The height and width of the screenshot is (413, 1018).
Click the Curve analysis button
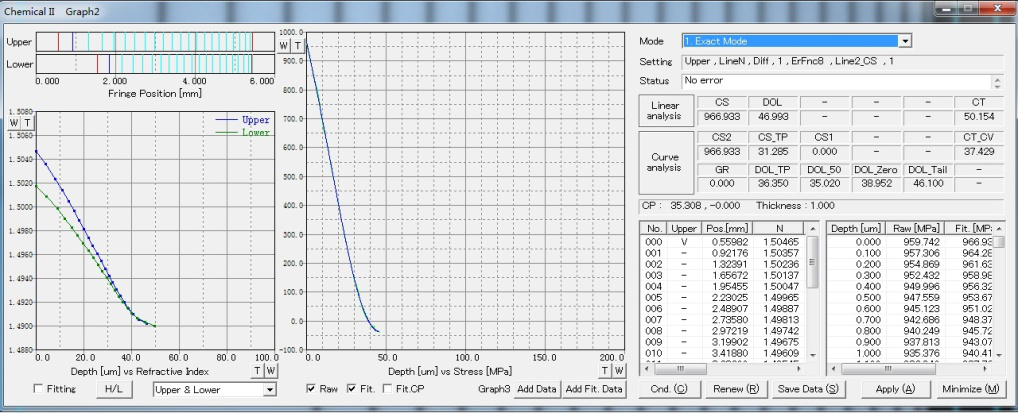point(664,161)
